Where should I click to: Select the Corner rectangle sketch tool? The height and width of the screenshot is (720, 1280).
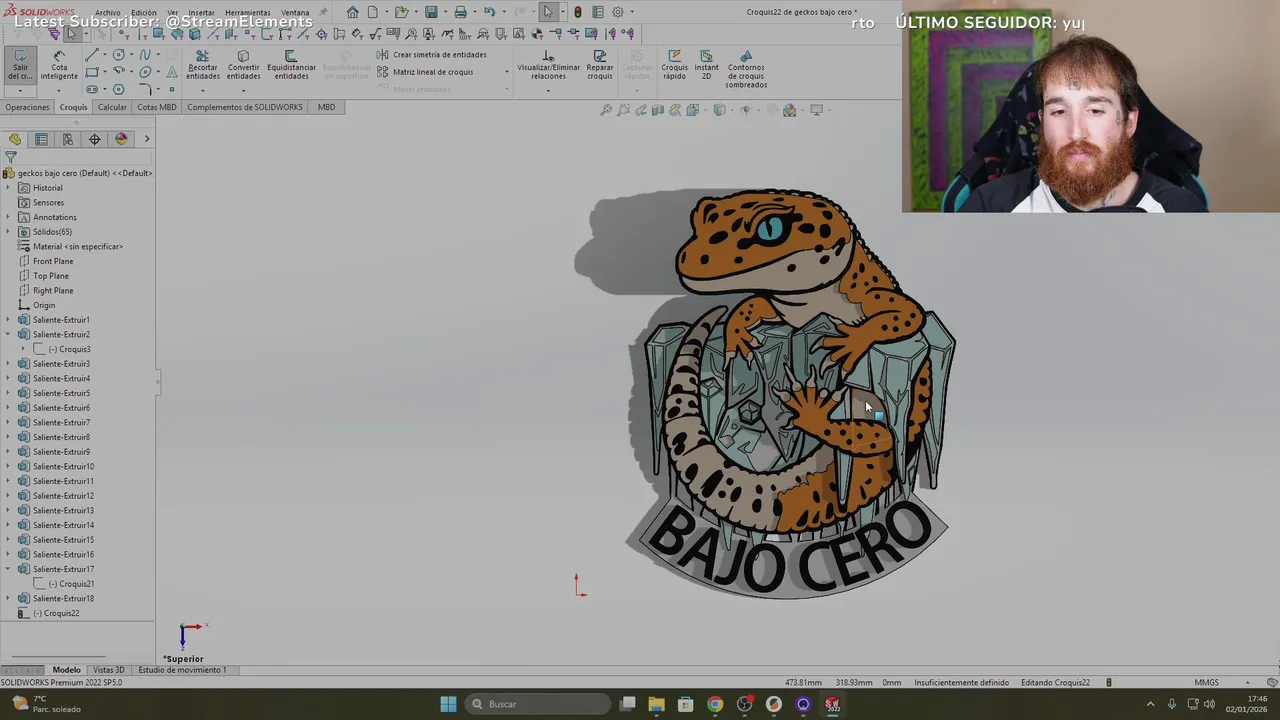click(x=92, y=72)
